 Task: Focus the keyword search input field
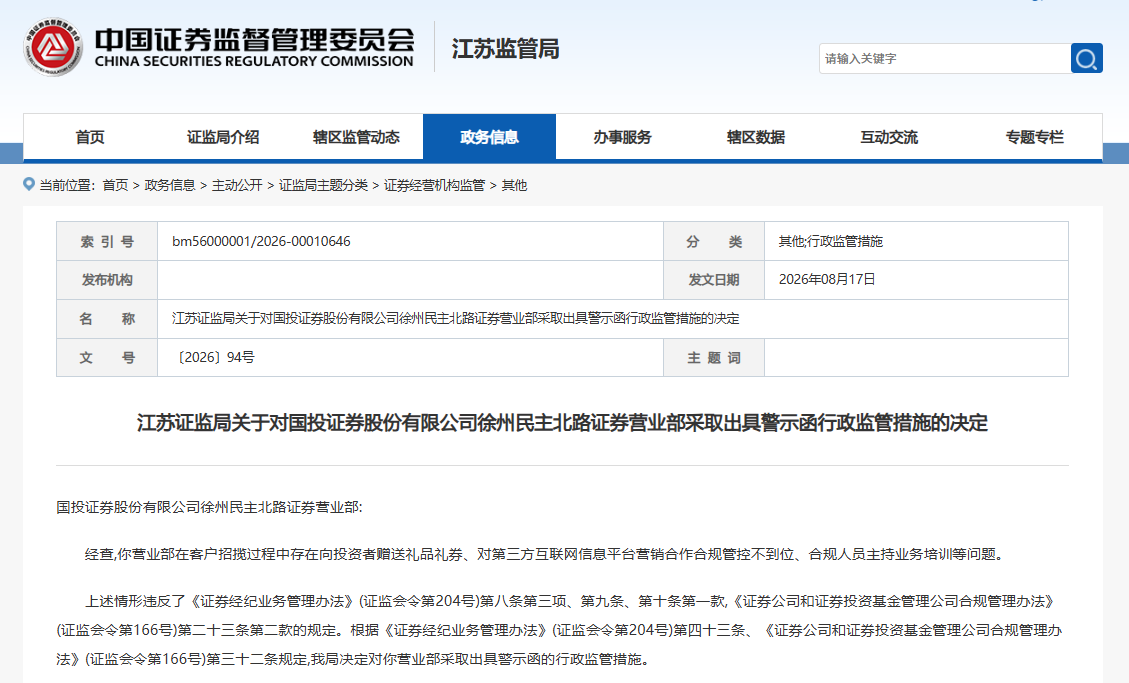[x=945, y=58]
